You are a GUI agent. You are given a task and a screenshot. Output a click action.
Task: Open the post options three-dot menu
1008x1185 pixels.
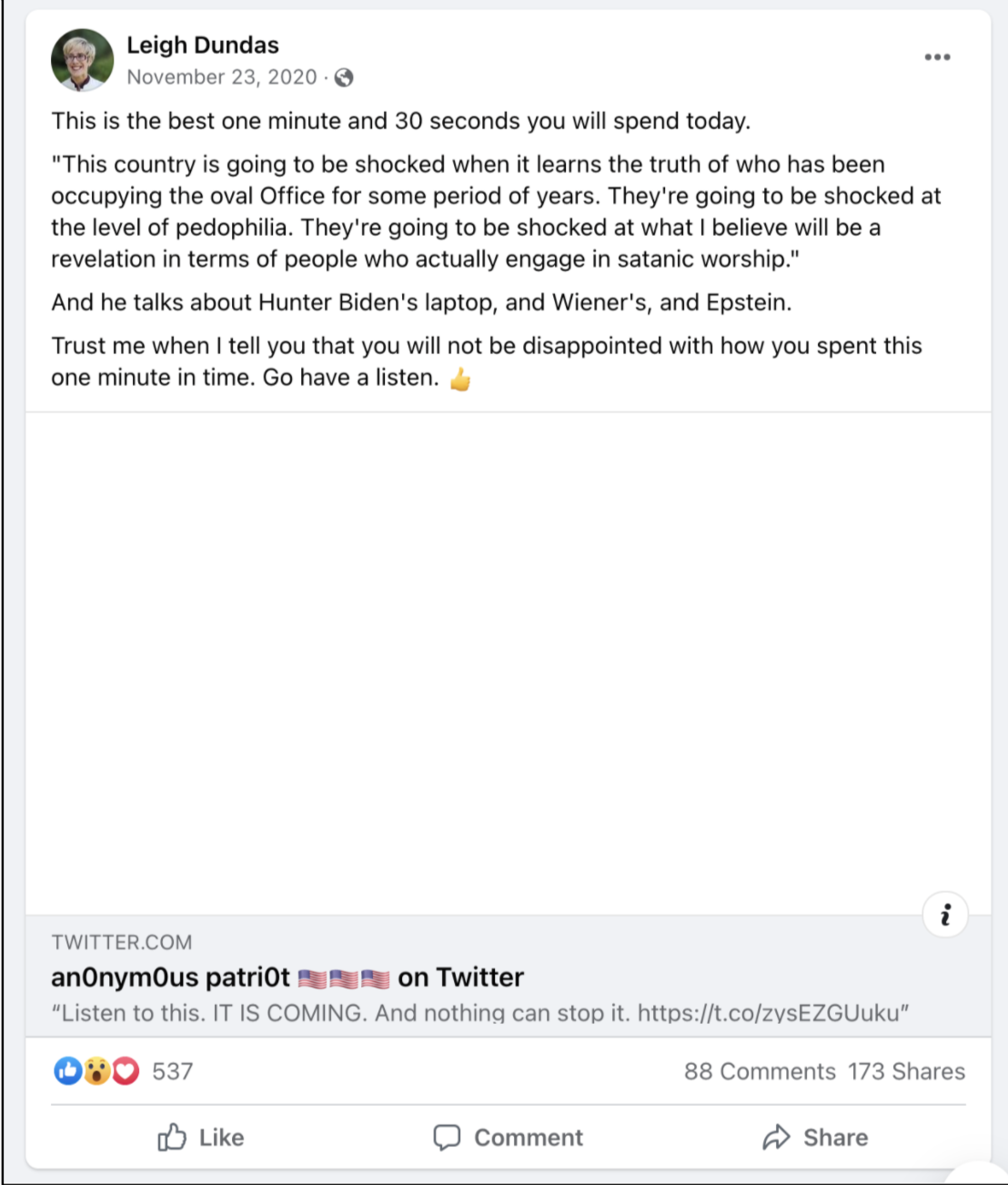point(937,57)
